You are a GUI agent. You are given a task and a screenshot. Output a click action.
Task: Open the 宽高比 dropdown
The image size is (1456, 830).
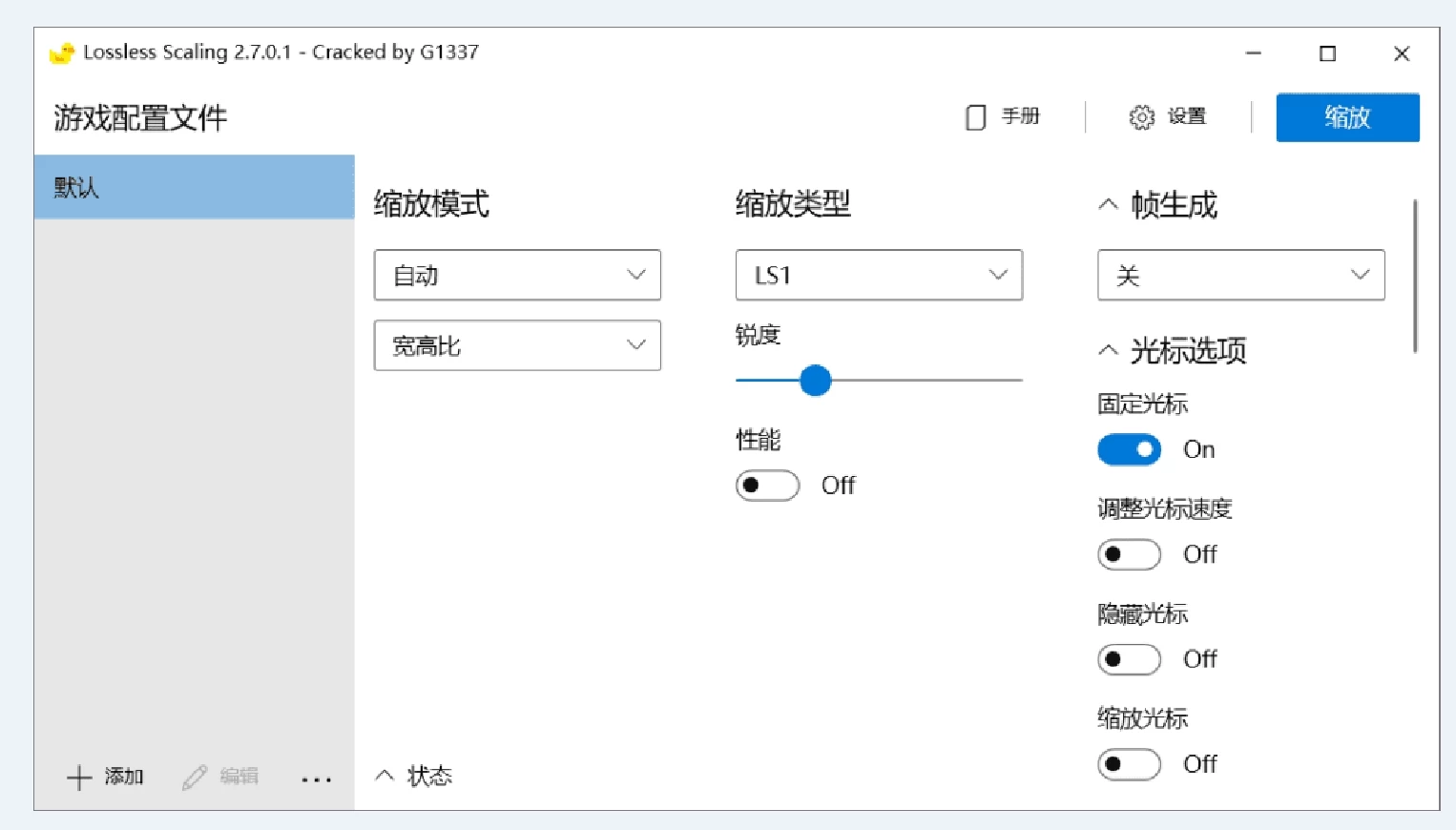(517, 345)
